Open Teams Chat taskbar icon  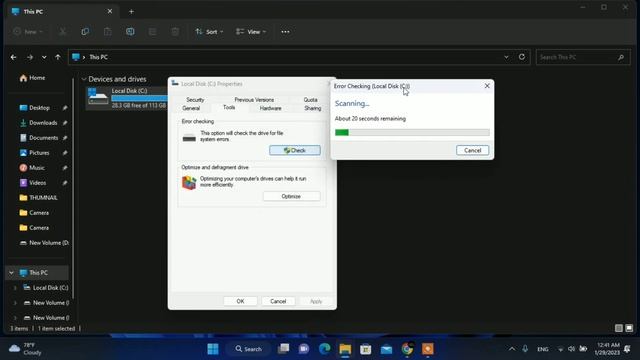coord(304,349)
